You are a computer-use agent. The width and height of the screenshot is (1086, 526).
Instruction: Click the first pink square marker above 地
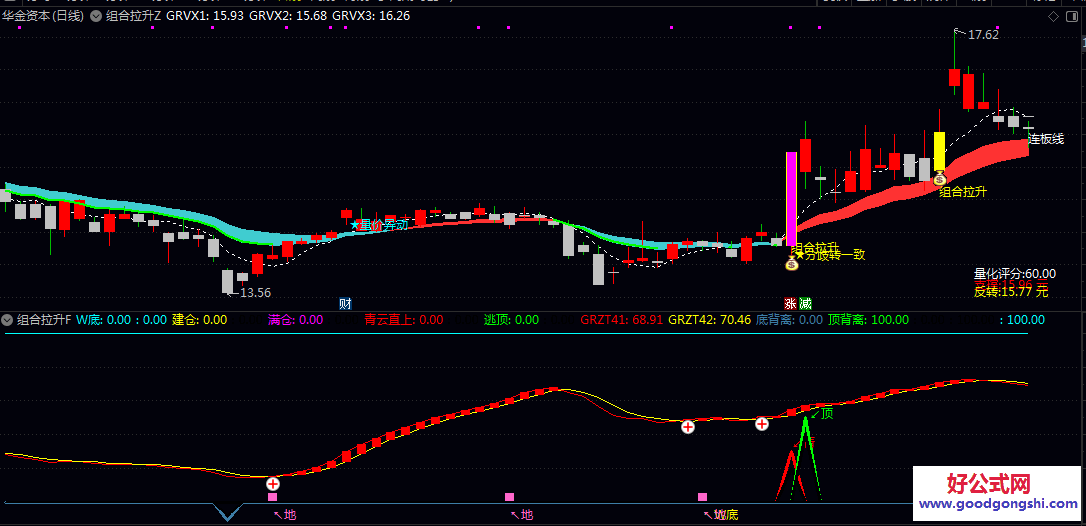coord(272,497)
